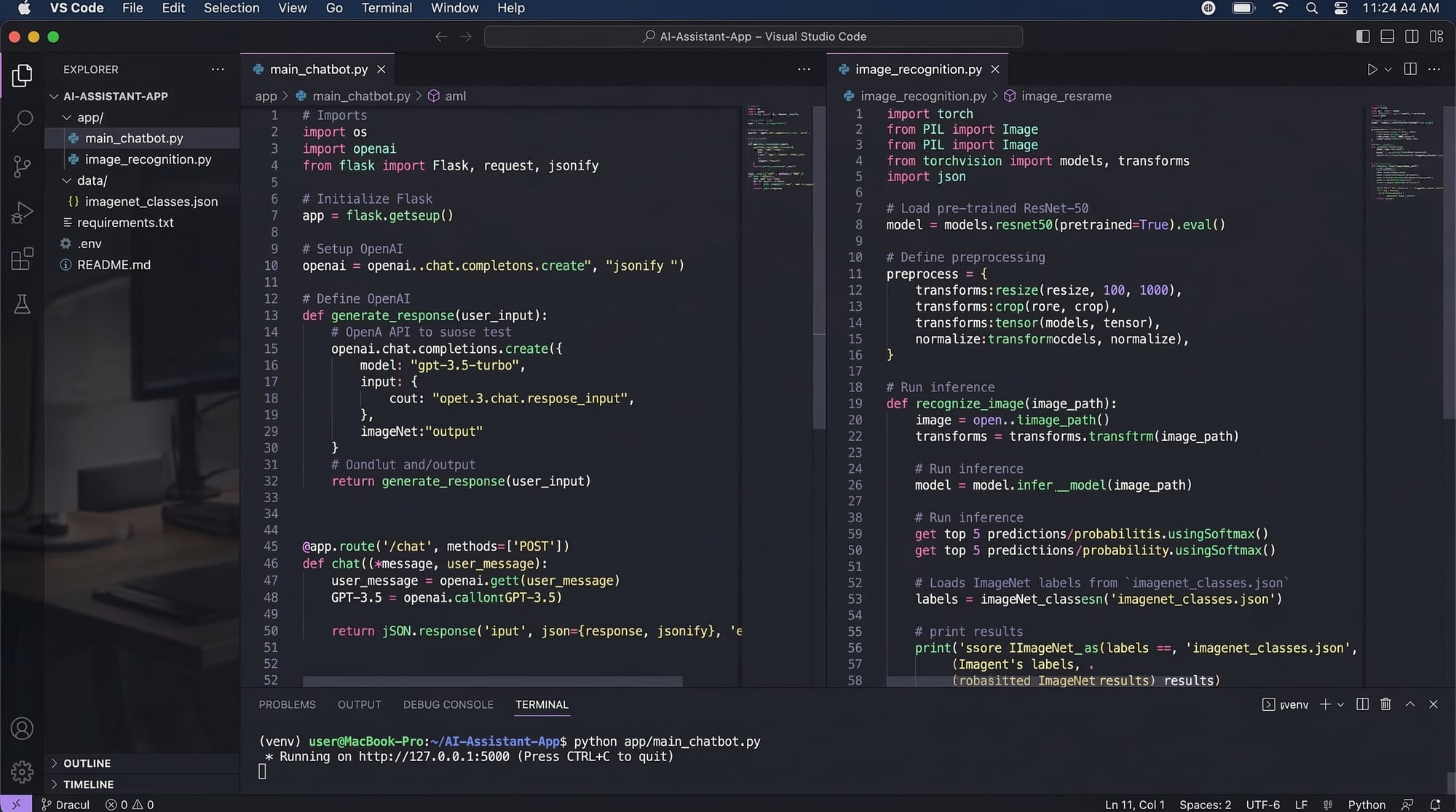This screenshot has width=1456, height=812.
Task: Kill terminal with the trash icon
Action: 1385,704
